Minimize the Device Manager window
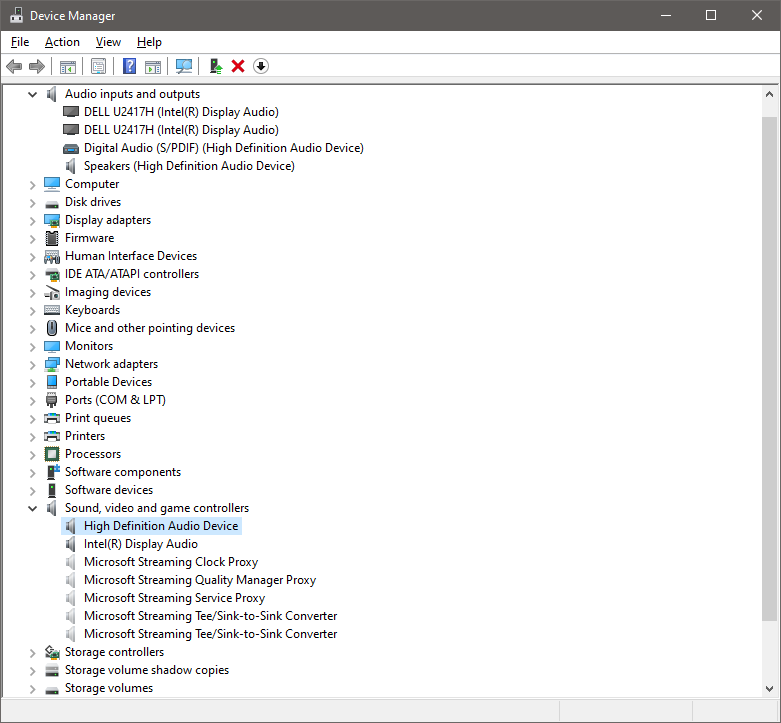 tap(666, 15)
